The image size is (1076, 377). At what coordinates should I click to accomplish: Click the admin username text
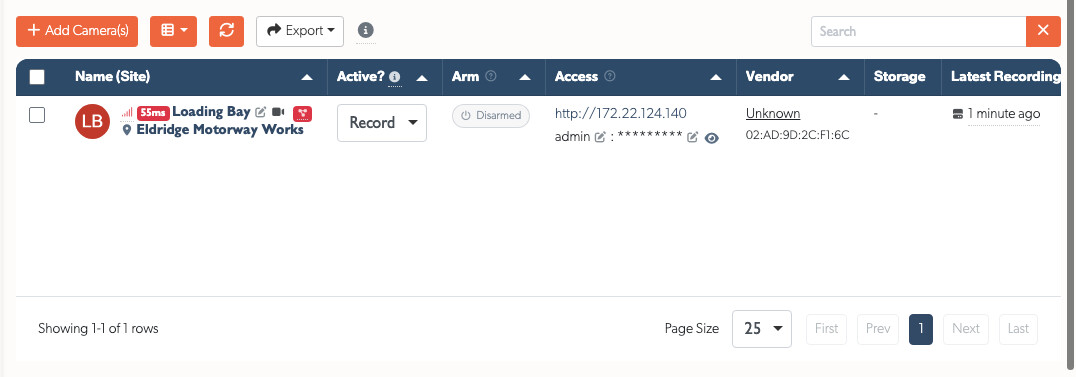572,137
